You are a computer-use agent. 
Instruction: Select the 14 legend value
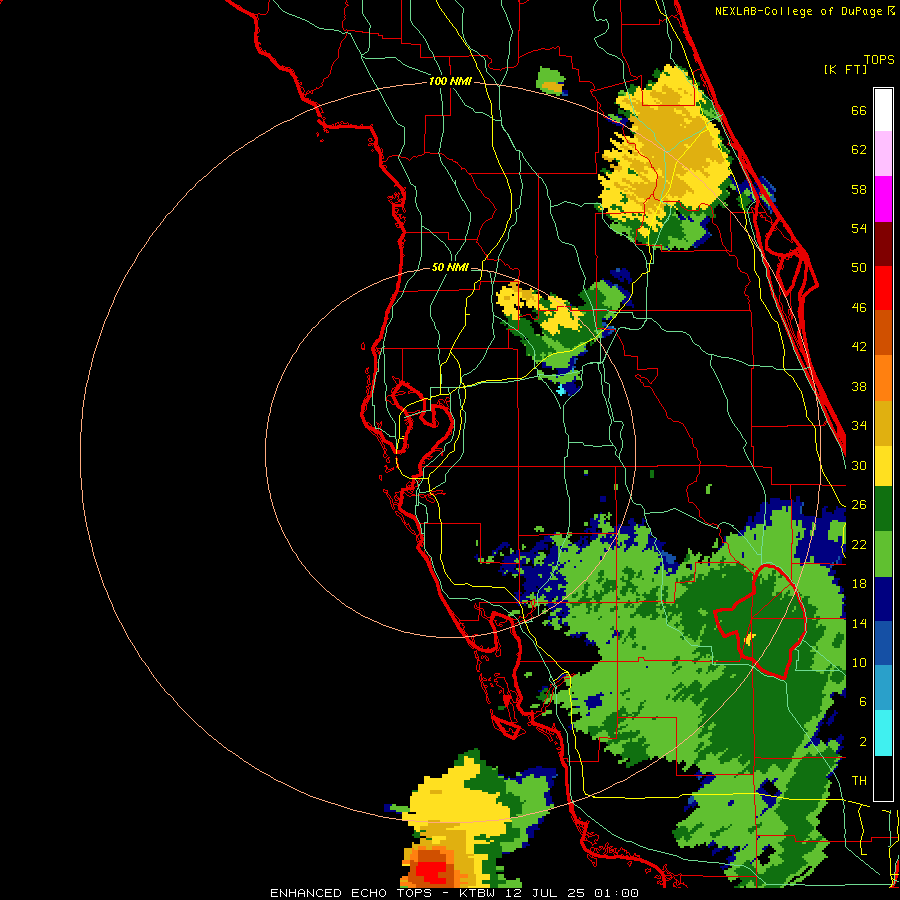(859, 623)
